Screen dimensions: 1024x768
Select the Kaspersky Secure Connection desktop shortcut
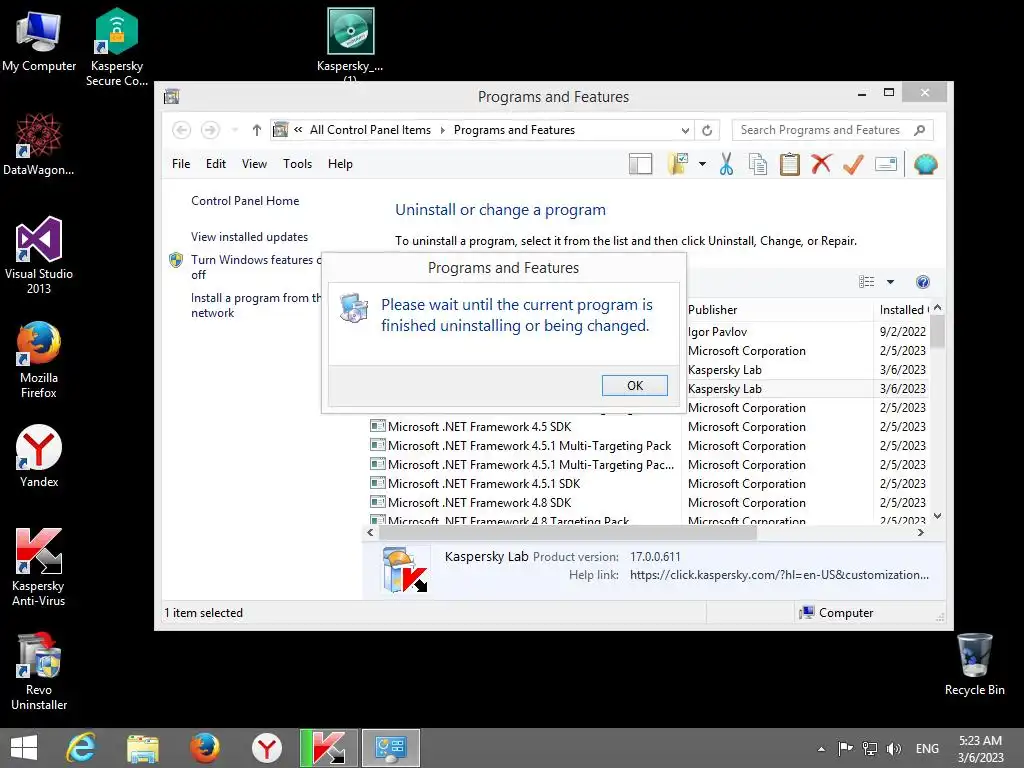117,47
